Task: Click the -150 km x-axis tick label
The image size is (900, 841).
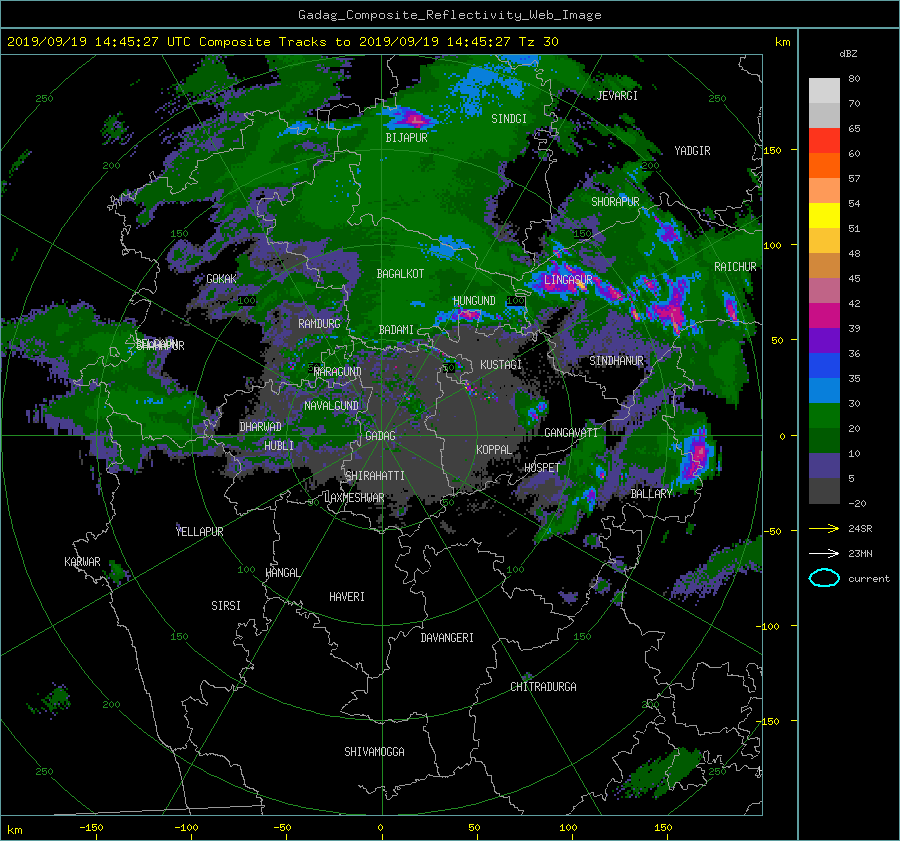Action: (x=91, y=828)
